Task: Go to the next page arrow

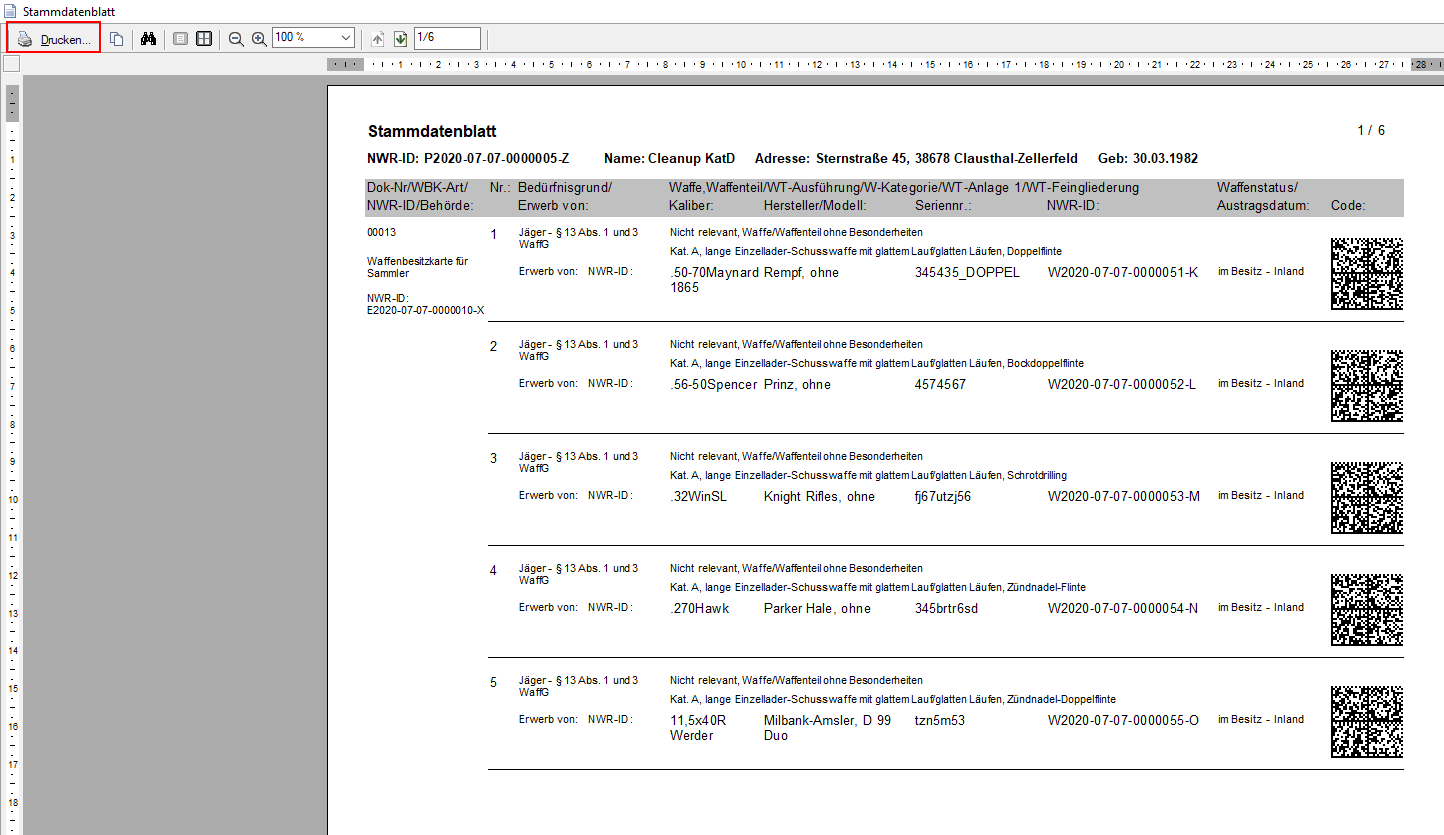Action: pyautogui.click(x=400, y=39)
